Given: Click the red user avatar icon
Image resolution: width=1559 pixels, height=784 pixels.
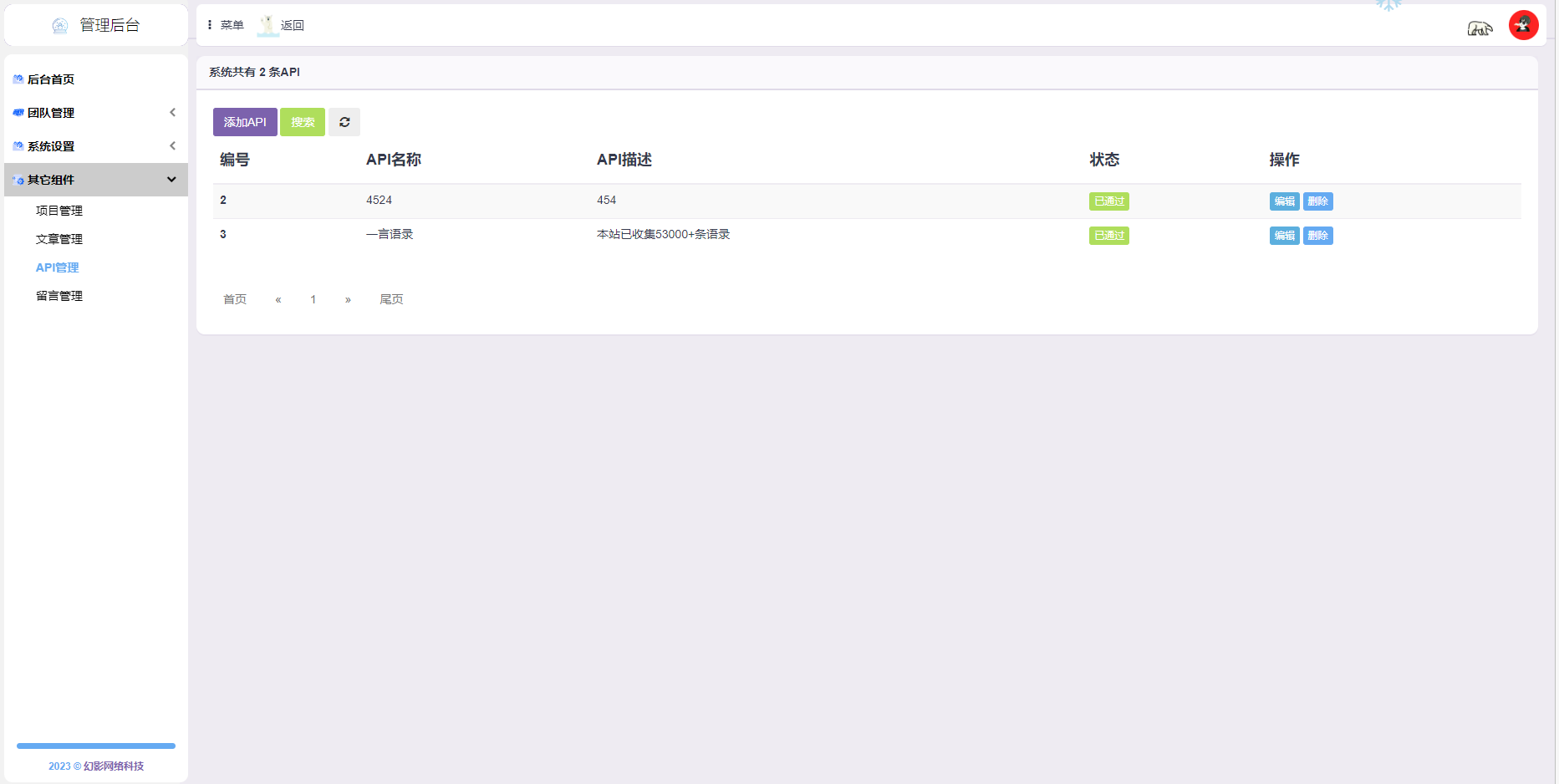Looking at the screenshot, I should [x=1523, y=25].
